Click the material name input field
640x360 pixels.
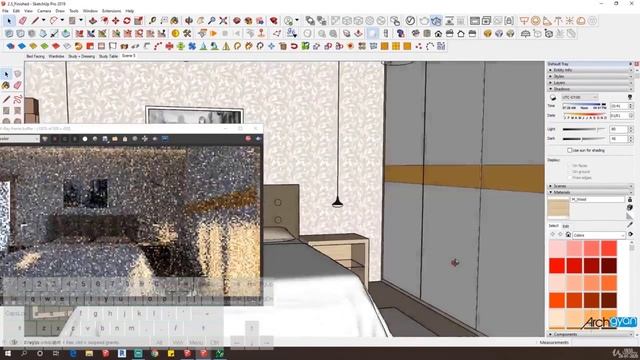597,199
